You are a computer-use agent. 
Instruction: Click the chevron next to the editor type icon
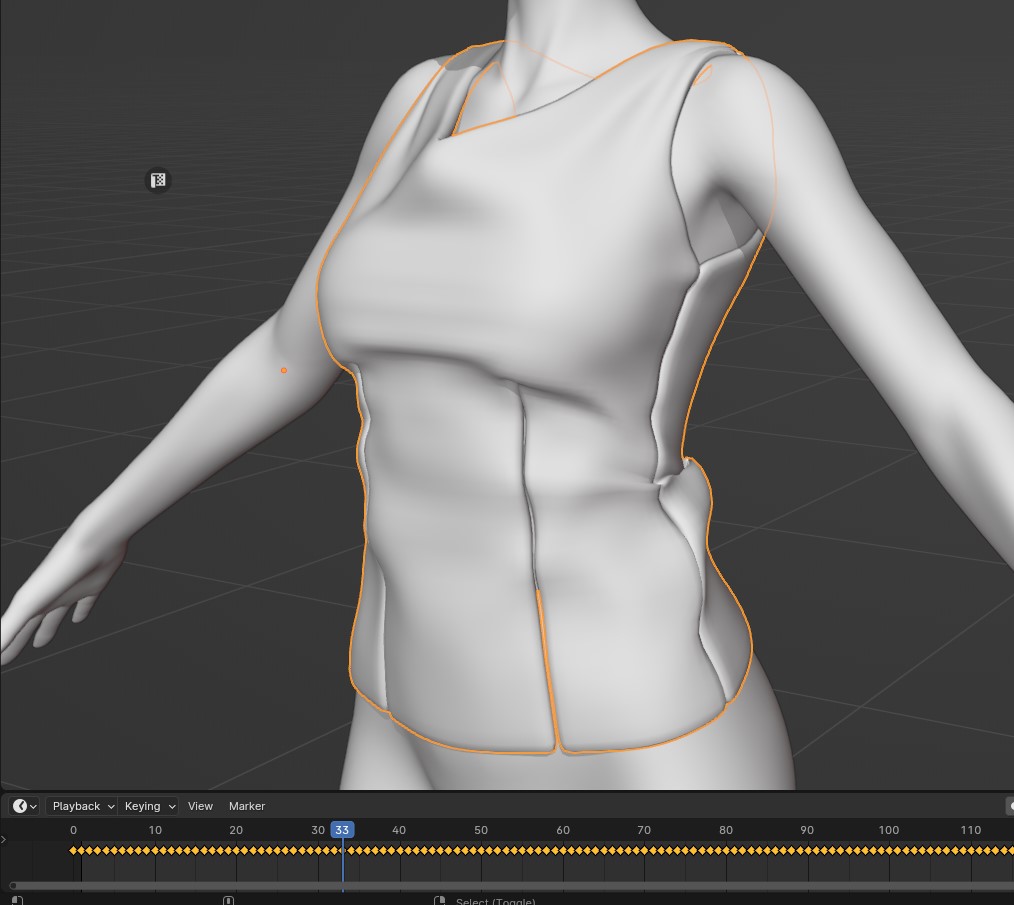coord(34,806)
